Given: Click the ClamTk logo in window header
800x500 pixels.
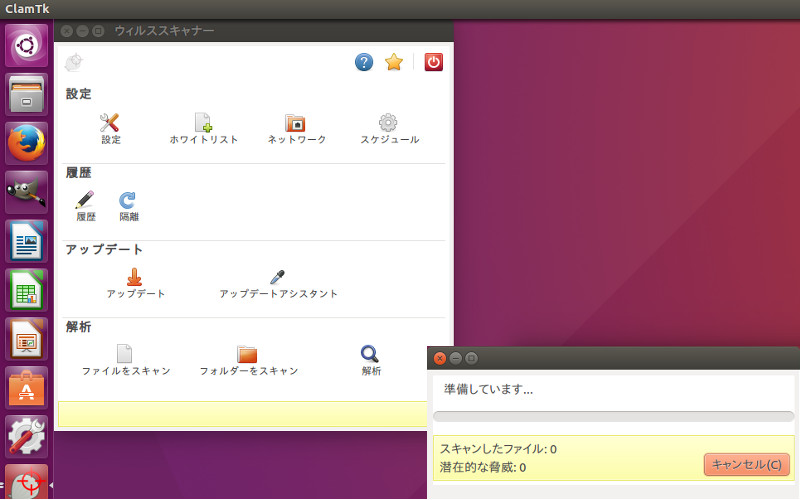Looking at the screenshot, I should 74,62.
